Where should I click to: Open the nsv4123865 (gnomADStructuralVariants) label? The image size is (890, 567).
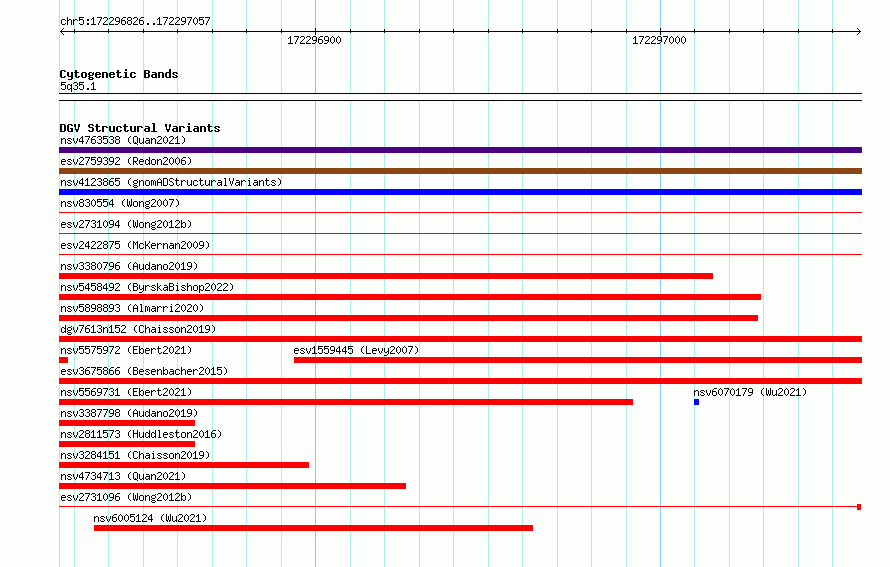[171, 182]
